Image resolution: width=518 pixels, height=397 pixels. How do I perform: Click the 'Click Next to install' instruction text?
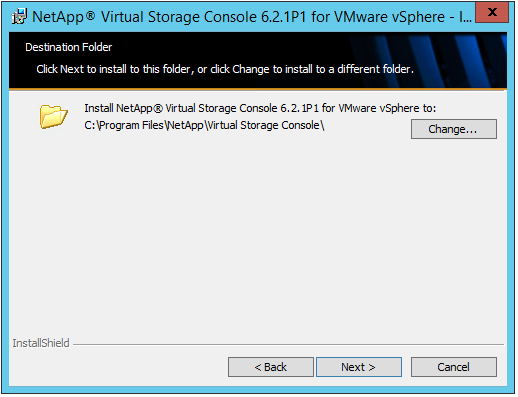225,69
